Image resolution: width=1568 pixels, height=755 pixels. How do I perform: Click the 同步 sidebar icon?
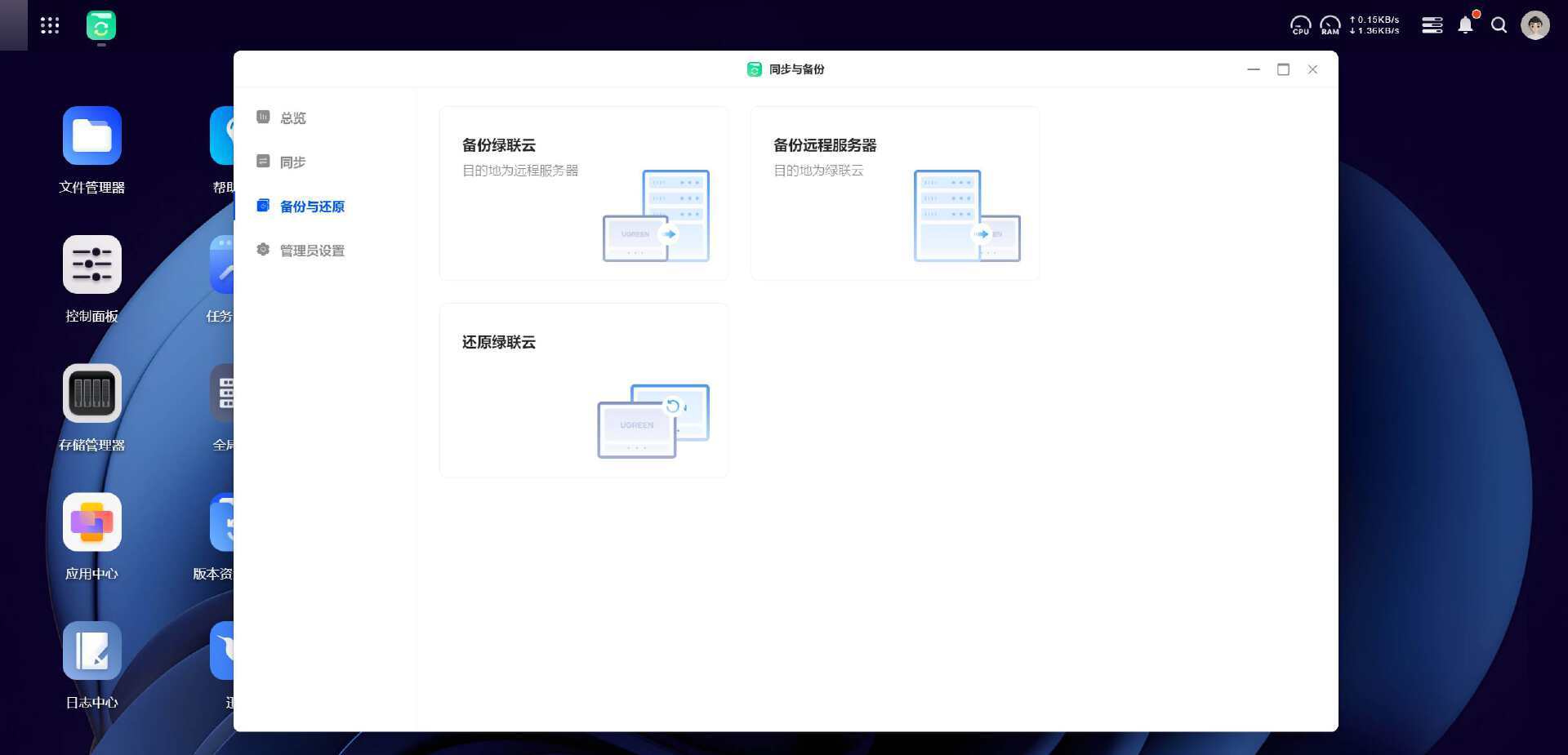(x=263, y=161)
